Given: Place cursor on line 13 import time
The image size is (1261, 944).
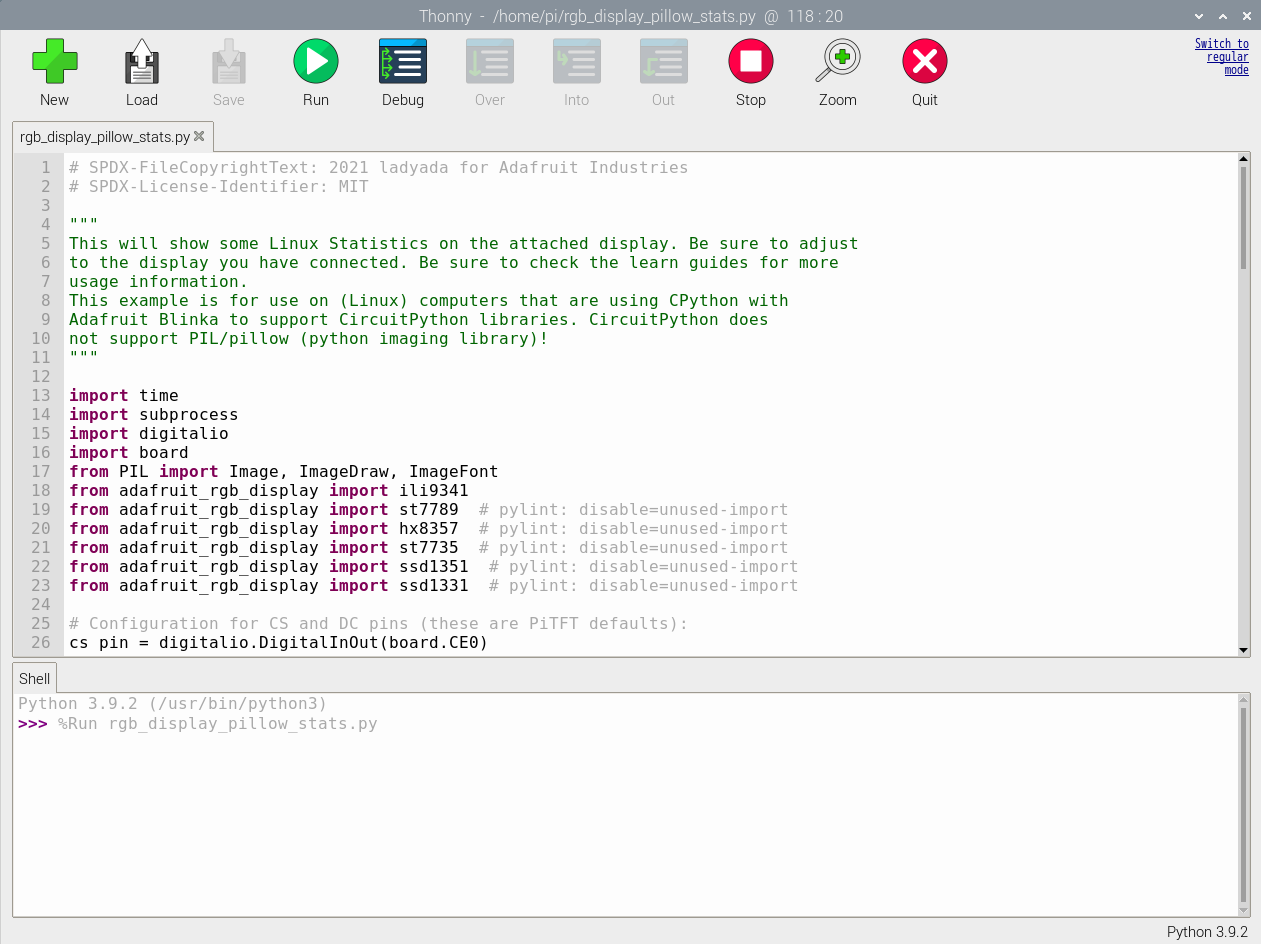Looking at the screenshot, I should [x=158, y=396].
